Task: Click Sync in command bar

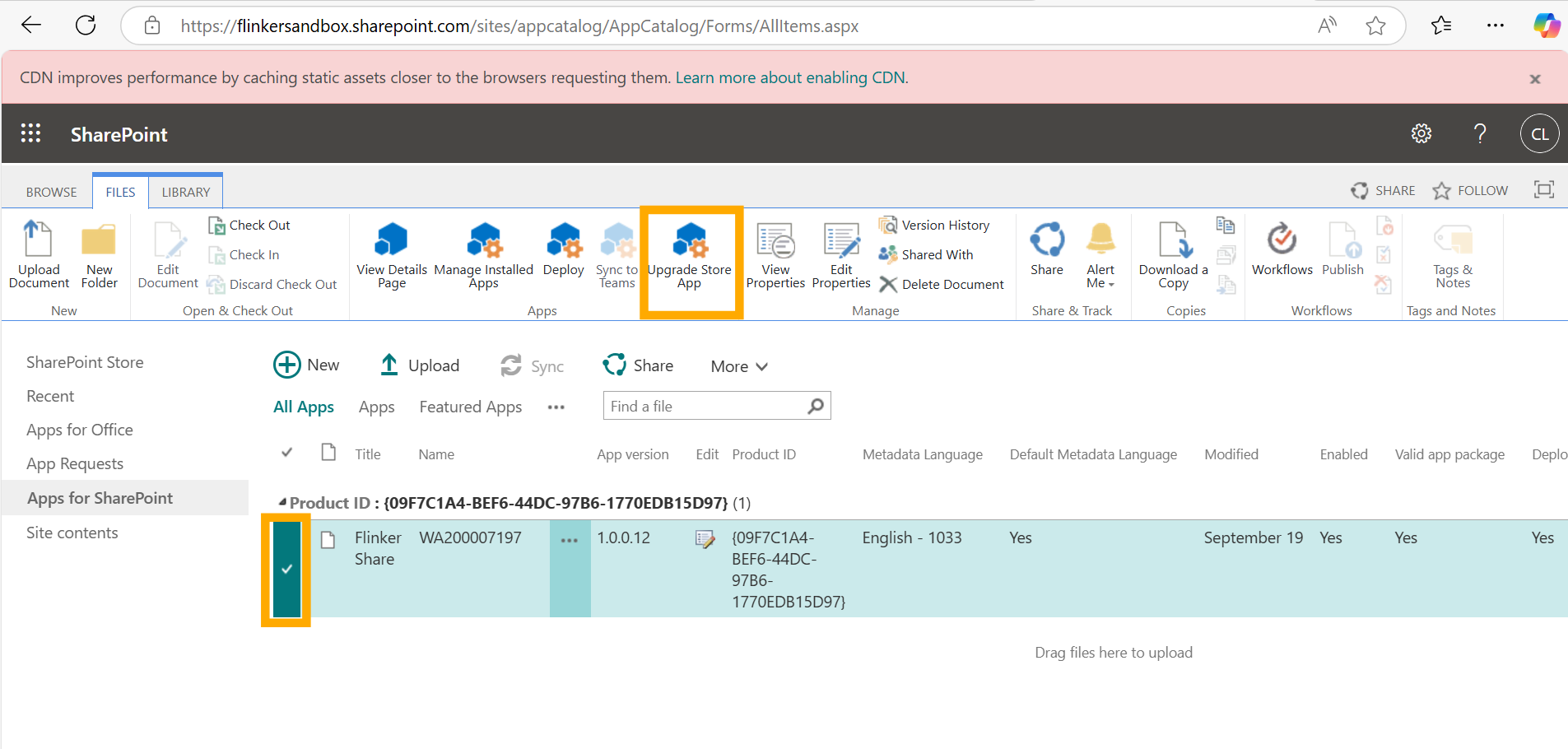Action: point(532,365)
